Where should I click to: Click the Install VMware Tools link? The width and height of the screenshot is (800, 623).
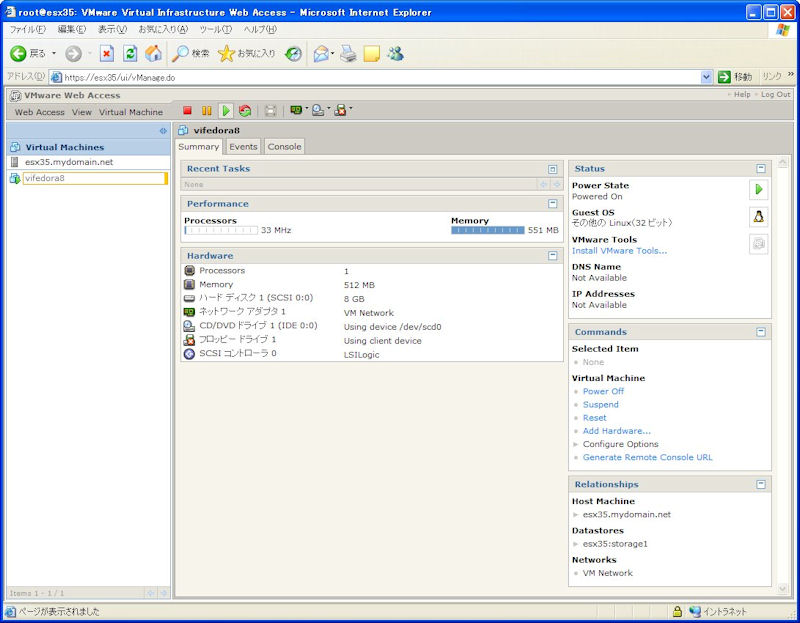pos(619,251)
